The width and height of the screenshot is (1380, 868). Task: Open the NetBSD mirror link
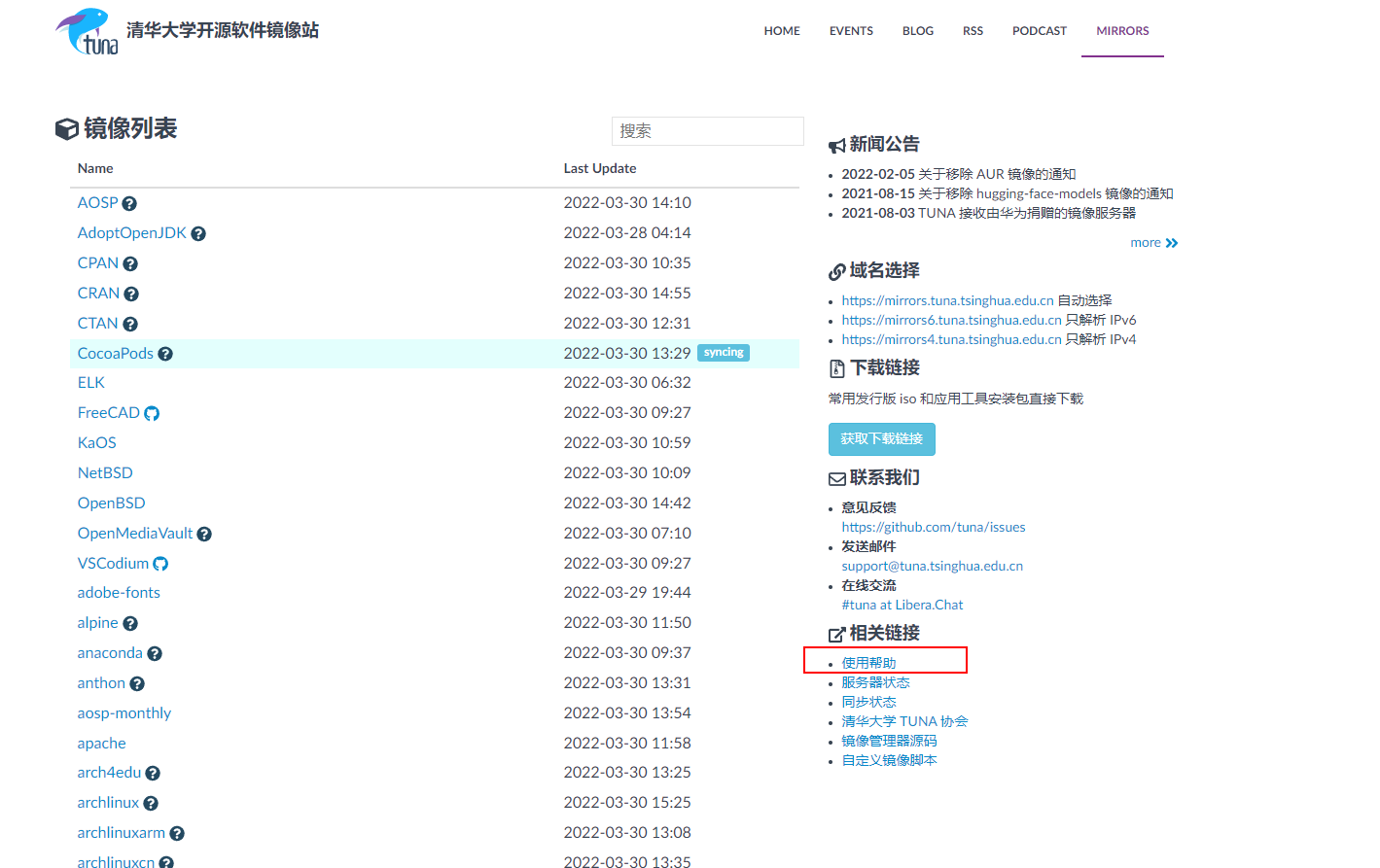(x=105, y=473)
